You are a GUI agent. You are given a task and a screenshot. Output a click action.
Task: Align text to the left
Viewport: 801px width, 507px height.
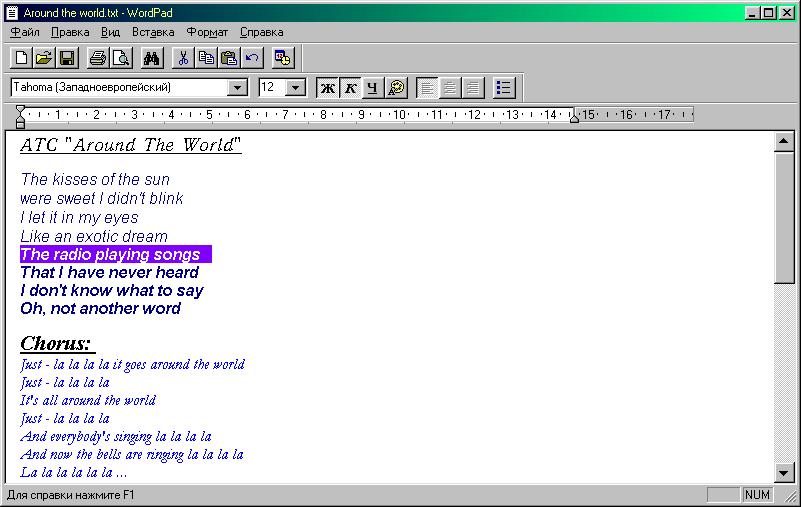(427, 88)
